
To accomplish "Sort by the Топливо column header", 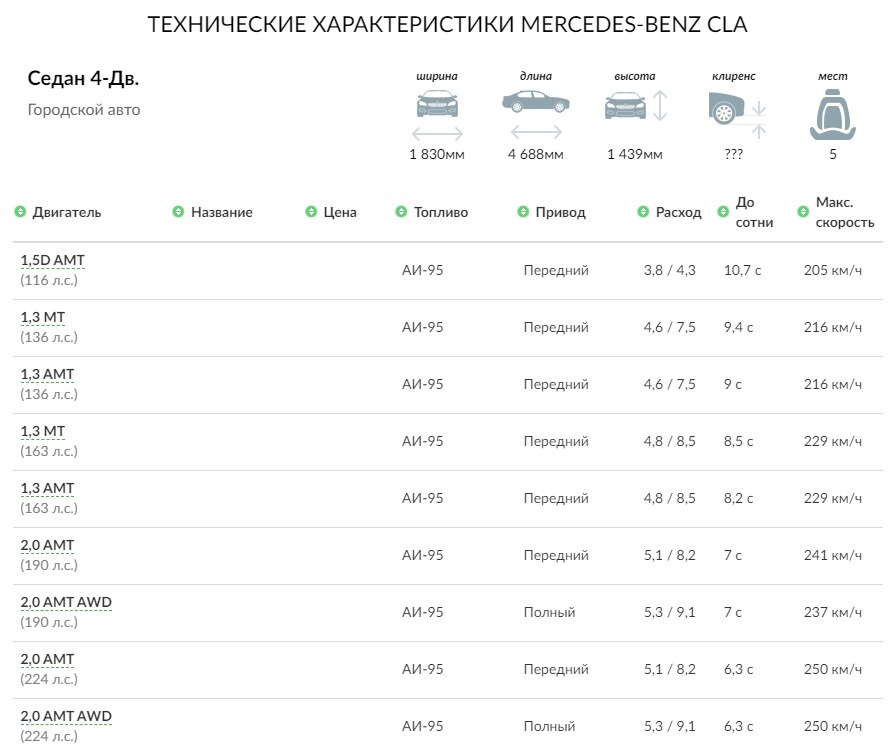I will tap(441, 212).
